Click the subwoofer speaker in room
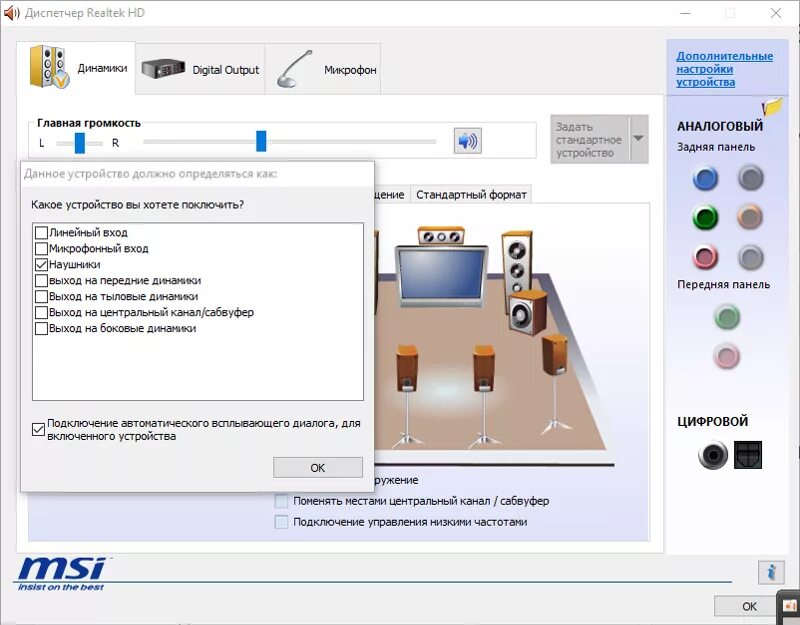This screenshot has height=625, width=800. pyautogui.click(x=528, y=313)
